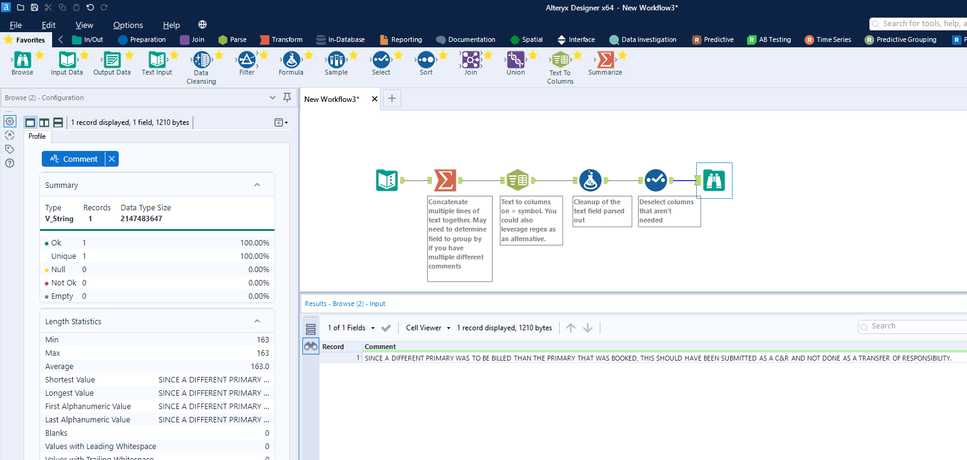Click the Text To Columns tool node
Image resolution: width=967 pixels, height=460 pixels.
click(x=517, y=180)
